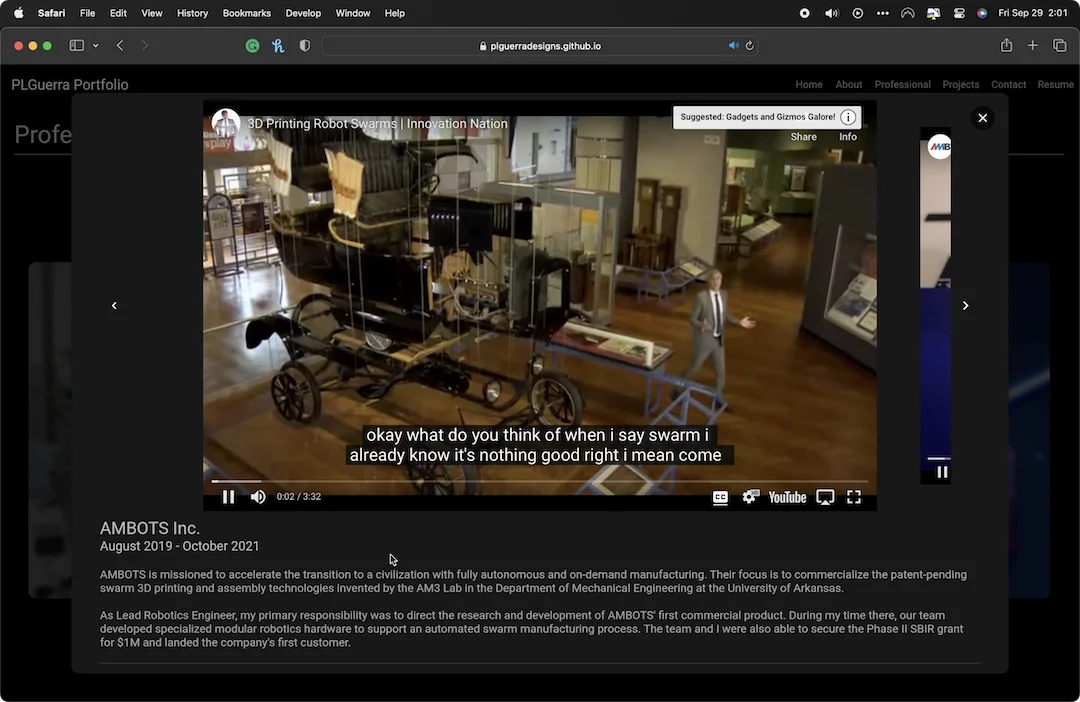Open the volume icon in the menu bar

(x=831, y=13)
